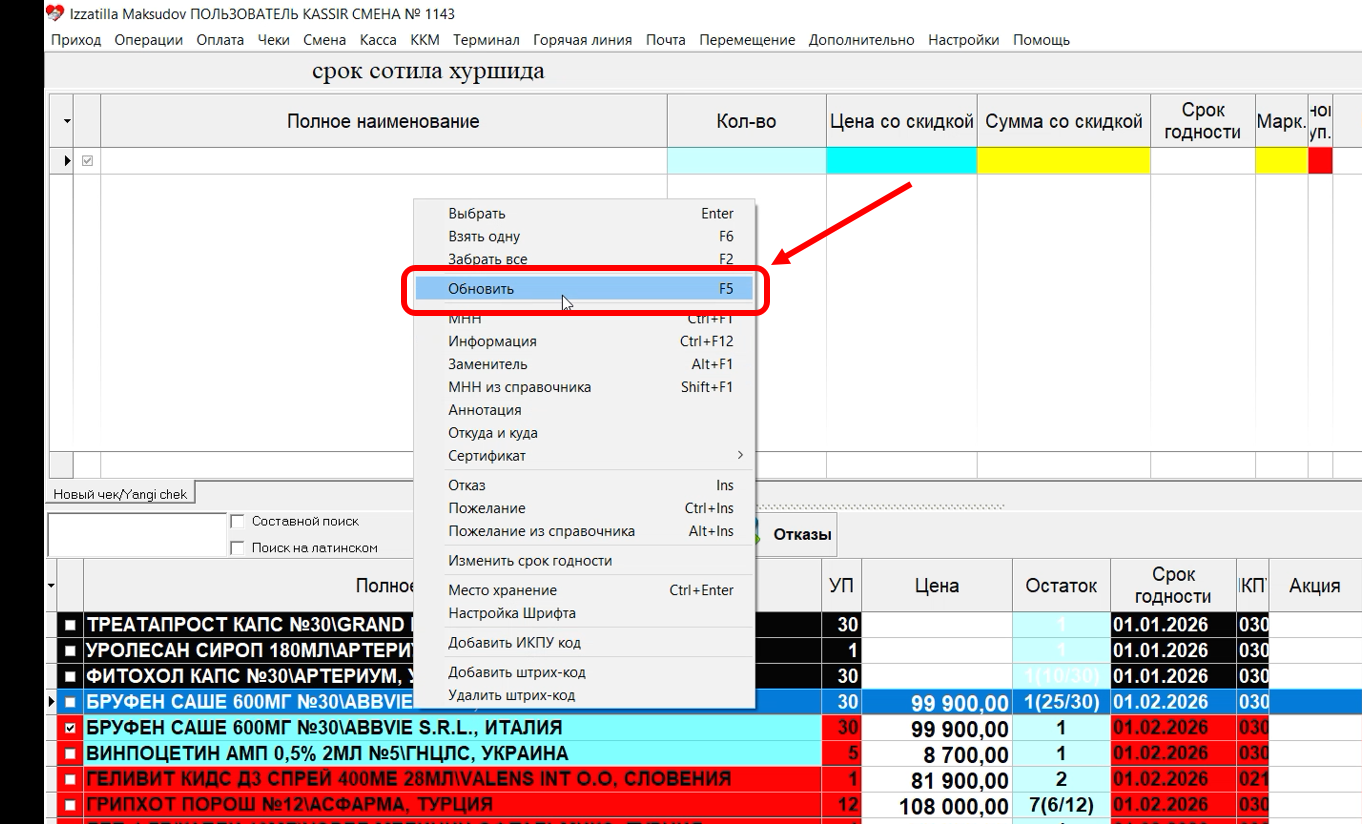Select Добавить штрих-код menu entry
The height and width of the screenshot is (824, 1362).
(584, 672)
